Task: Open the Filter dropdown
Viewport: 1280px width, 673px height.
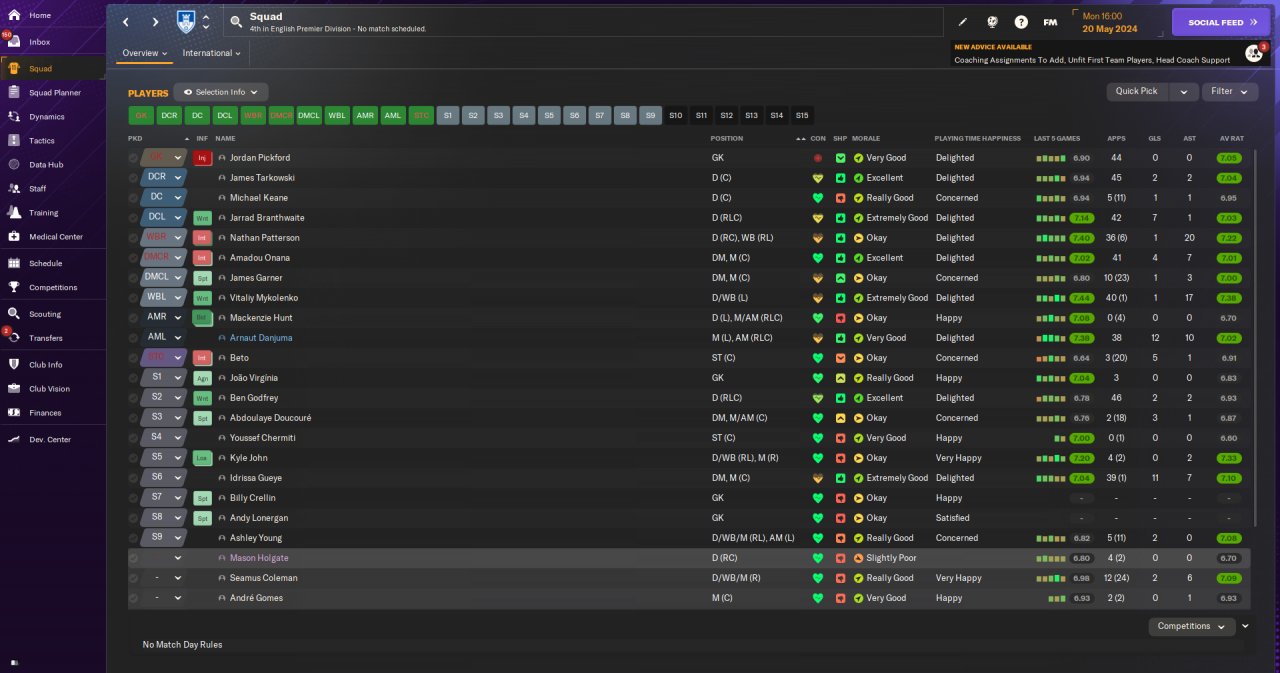Action: tap(1230, 91)
